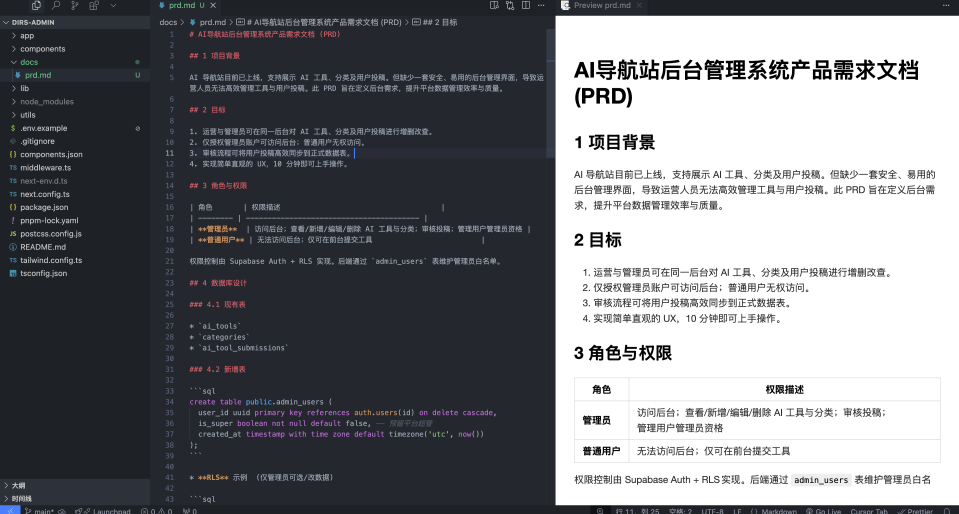This screenshot has width=959, height=514.
Task: Expand the components folder
Action: click(43, 48)
